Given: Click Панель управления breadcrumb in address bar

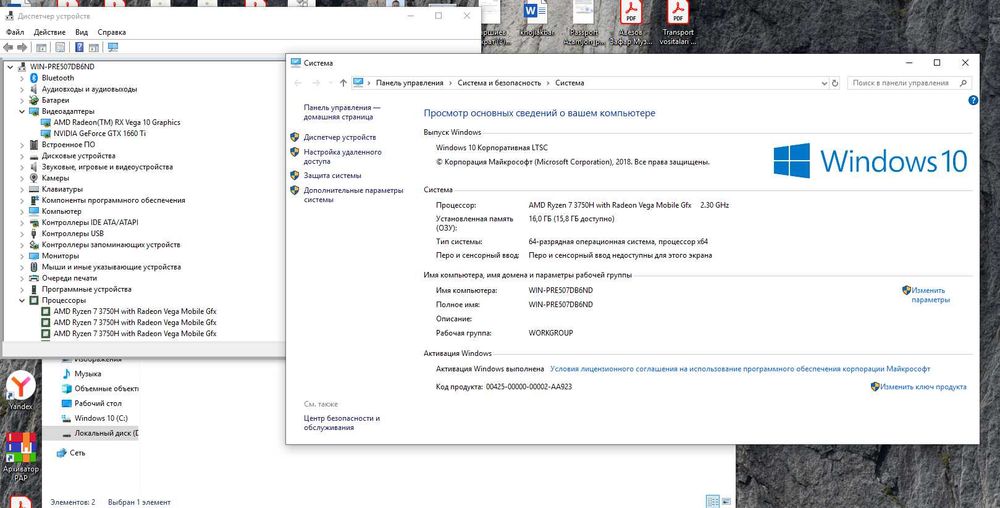Looking at the screenshot, I should [409, 83].
